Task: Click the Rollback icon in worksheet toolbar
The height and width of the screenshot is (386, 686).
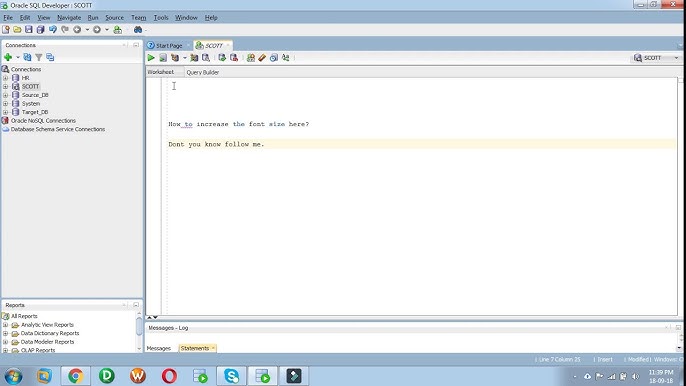Action: click(x=234, y=58)
